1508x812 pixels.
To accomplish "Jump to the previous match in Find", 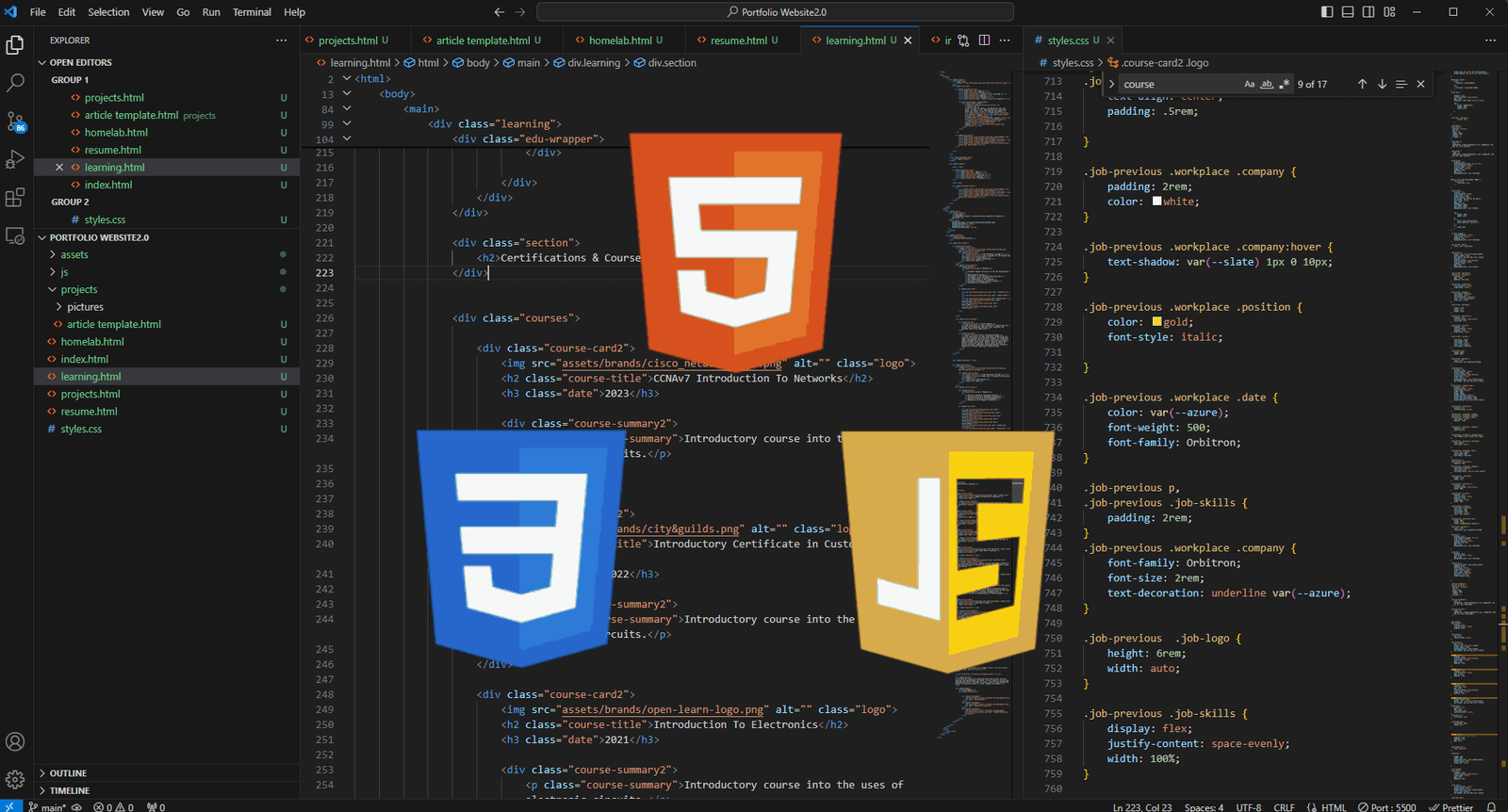I will click(1362, 84).
